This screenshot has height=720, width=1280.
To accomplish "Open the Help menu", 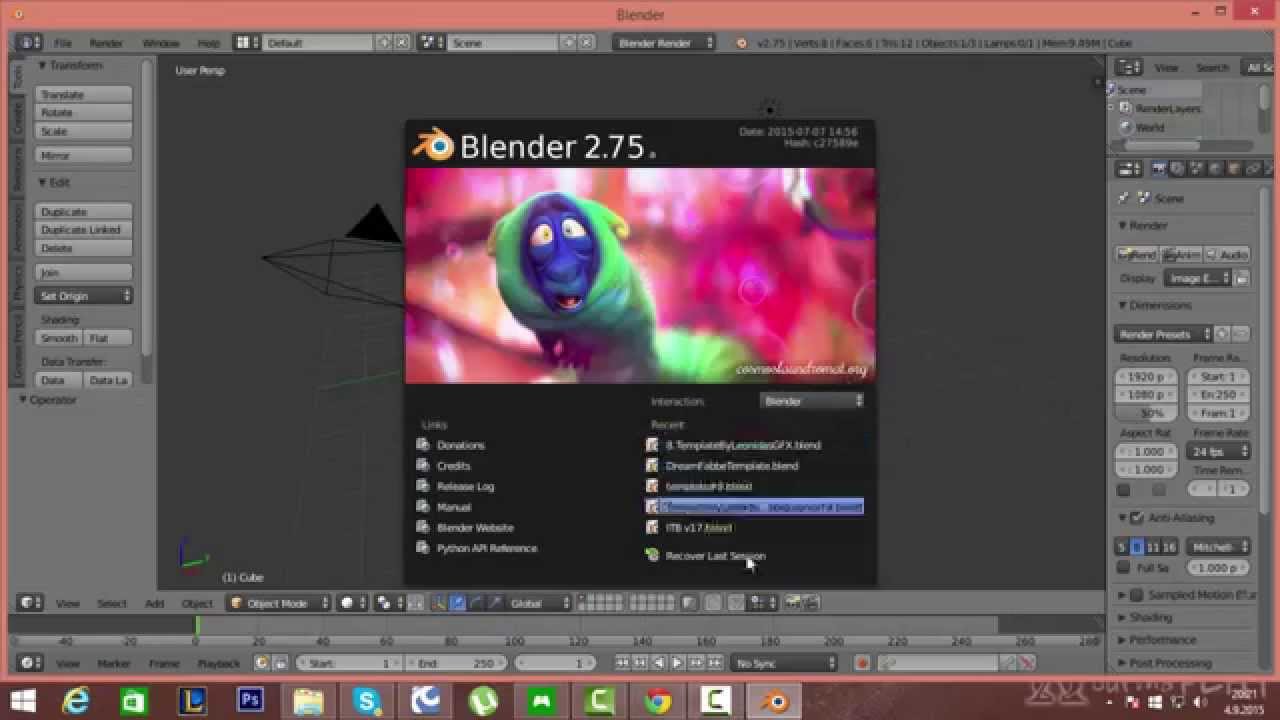I will [208, 43].
